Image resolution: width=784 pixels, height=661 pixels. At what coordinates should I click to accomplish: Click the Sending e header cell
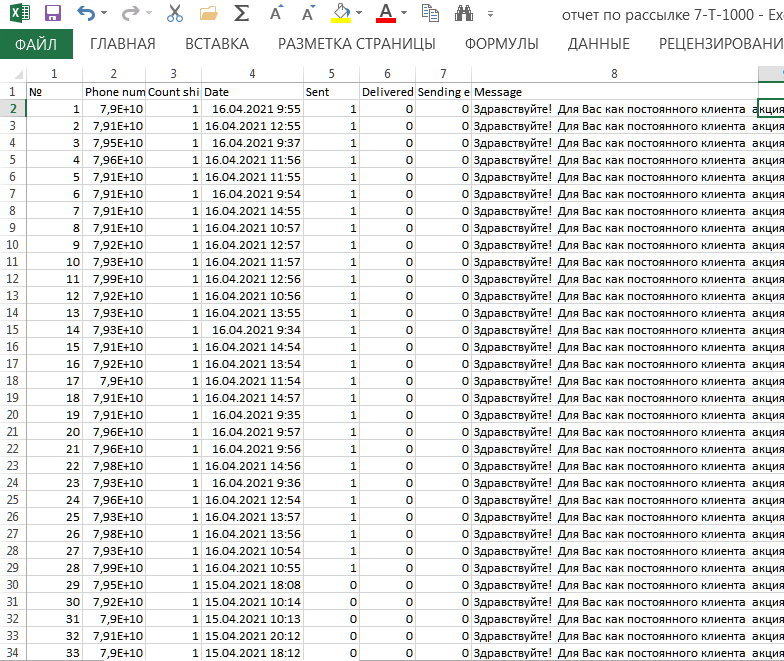pyautogui.click(x=444, y=92)
